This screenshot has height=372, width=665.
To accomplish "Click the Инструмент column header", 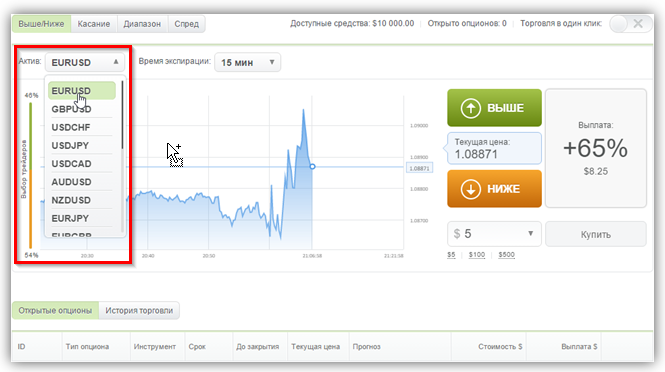I will (x=154, y=347).
